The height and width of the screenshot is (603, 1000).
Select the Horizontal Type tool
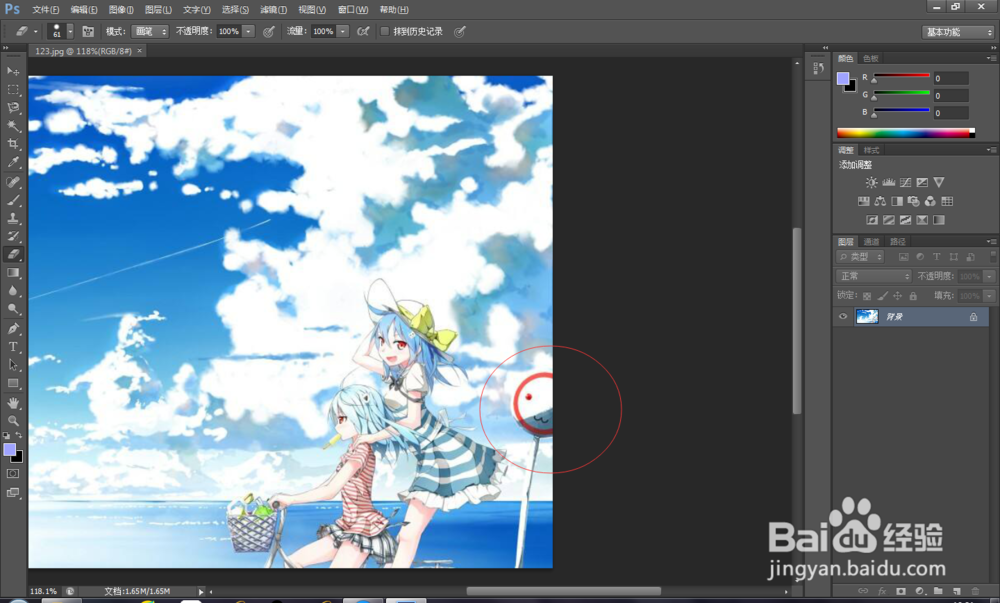point(13,347)
